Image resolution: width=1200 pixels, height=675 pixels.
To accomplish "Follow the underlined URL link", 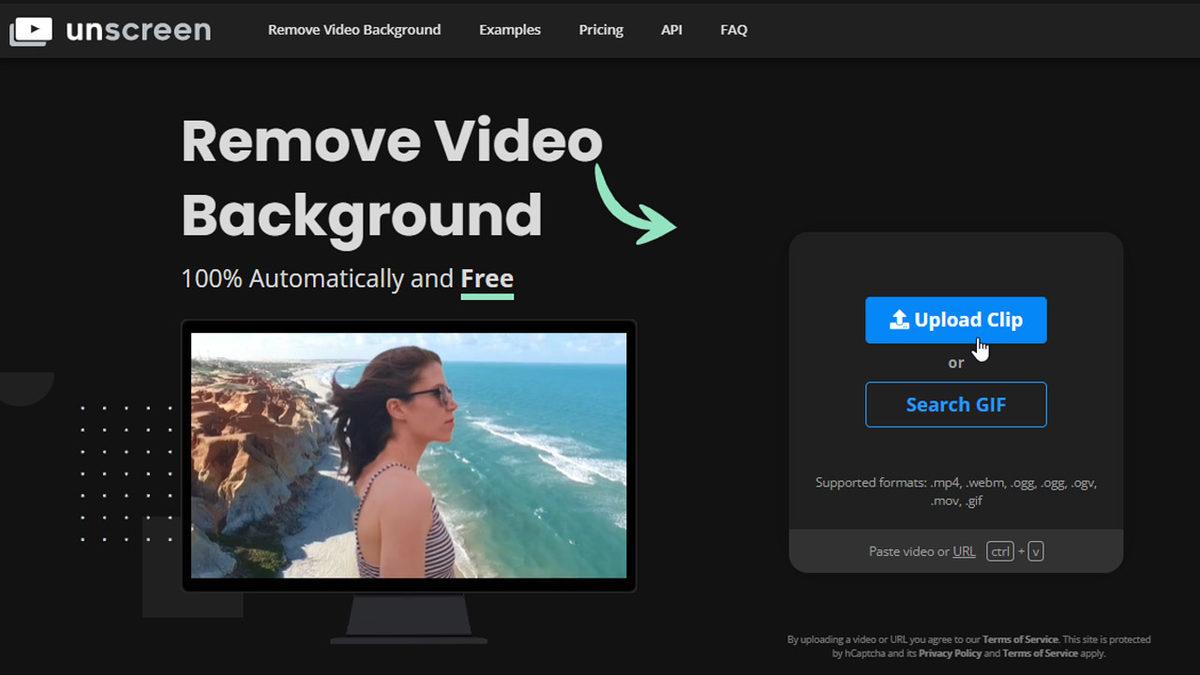I will (964, 552).
